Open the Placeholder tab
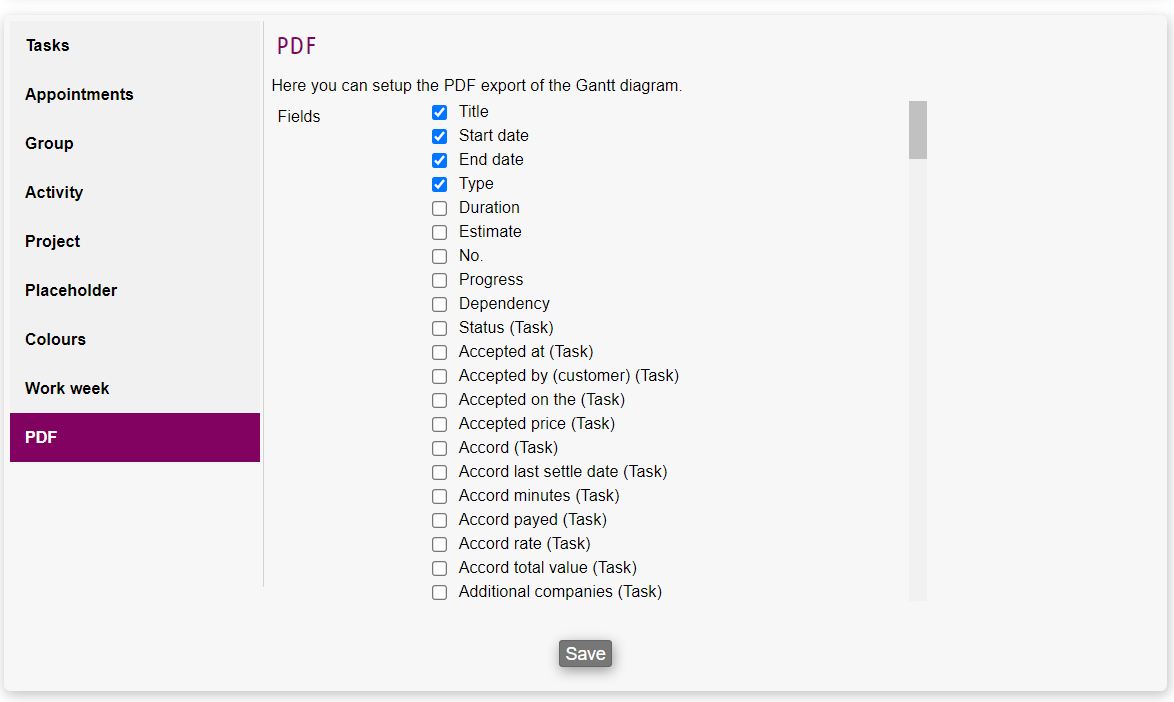 [x=135, y=291]
